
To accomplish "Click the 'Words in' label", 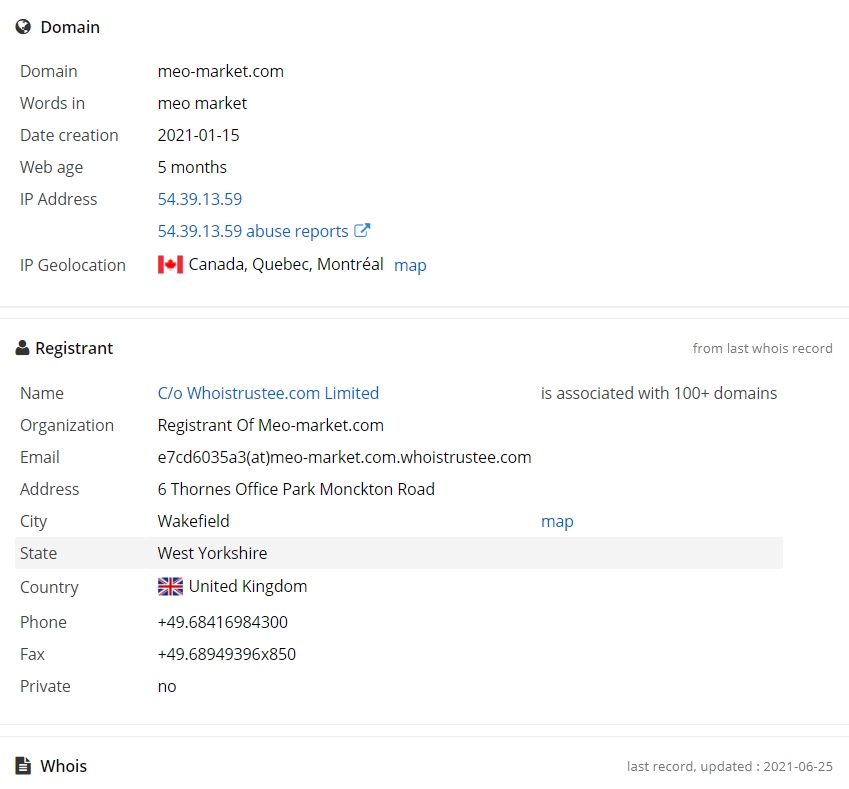I will click(x=53, y=103).
